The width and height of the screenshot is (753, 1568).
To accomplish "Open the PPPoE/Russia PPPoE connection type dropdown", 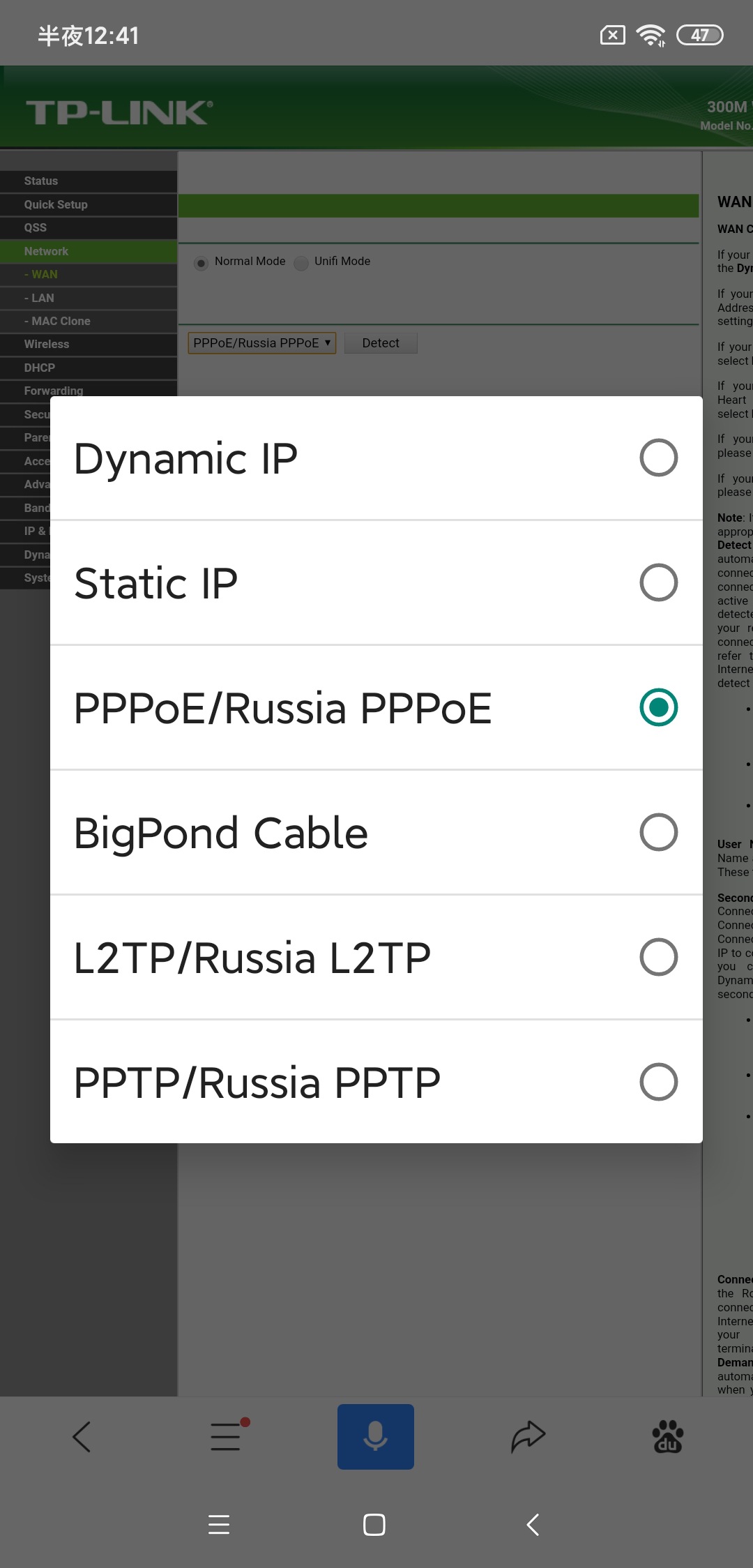I will point(261,342).
